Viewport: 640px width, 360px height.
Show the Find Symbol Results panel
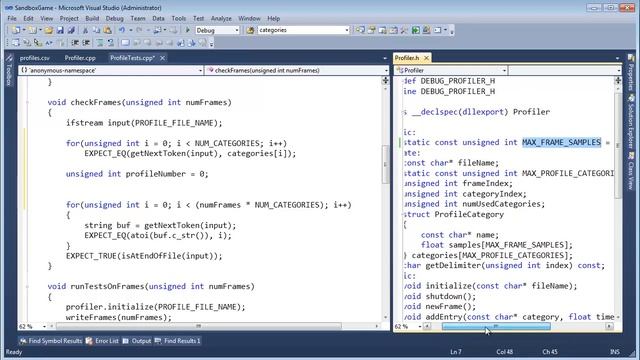(51, 341)
